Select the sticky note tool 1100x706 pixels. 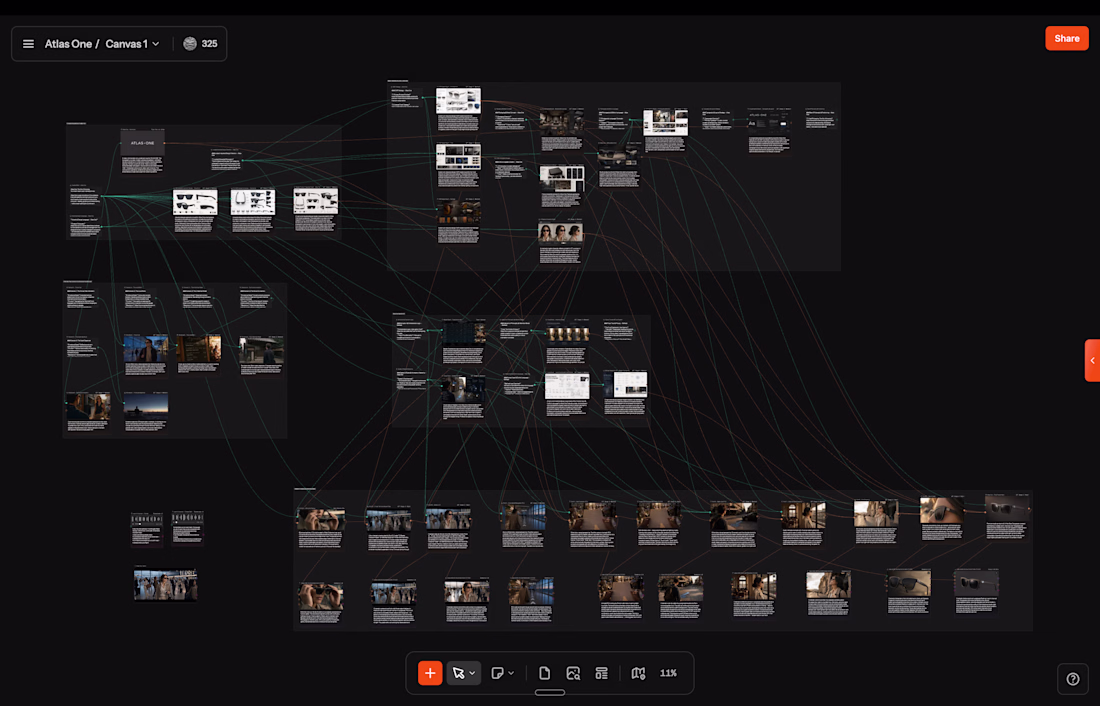pos(497,673)
